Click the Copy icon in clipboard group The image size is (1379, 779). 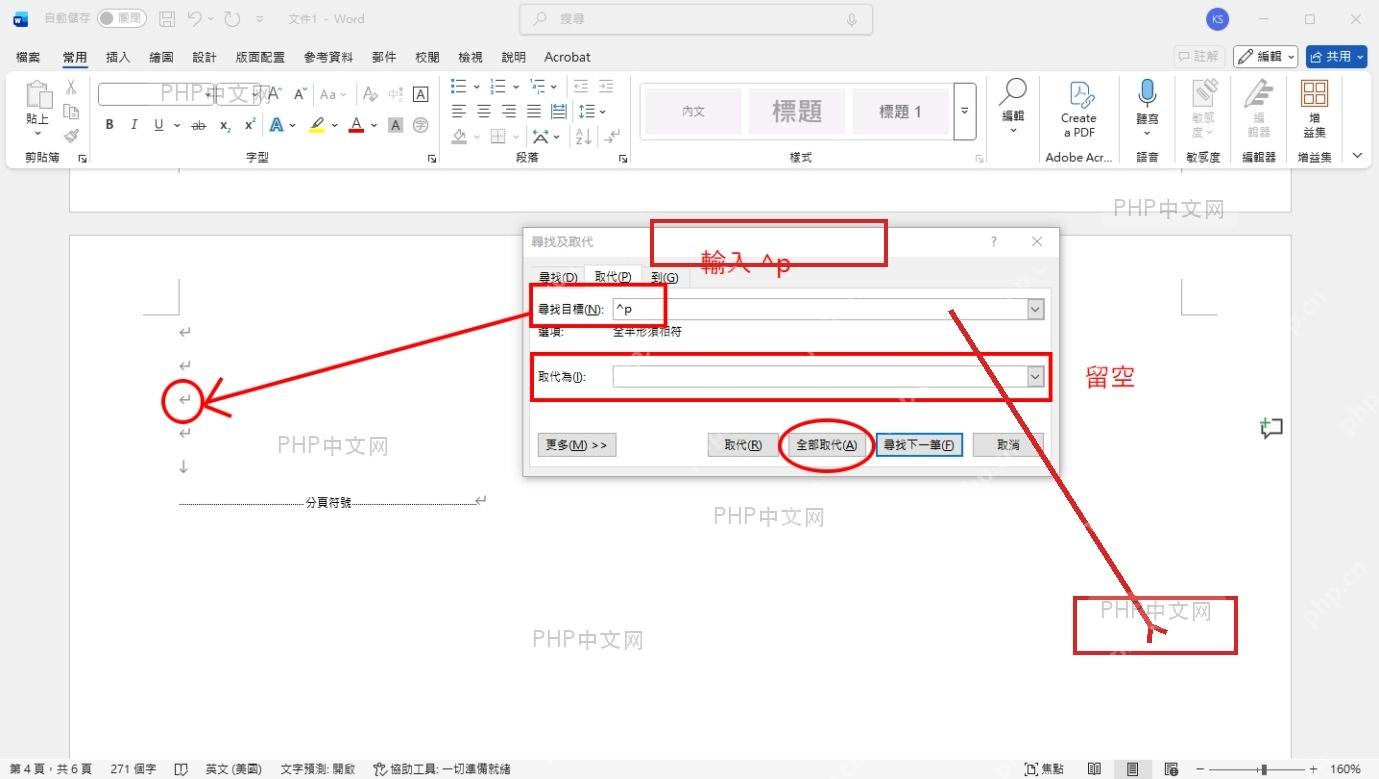click(71, 111)
